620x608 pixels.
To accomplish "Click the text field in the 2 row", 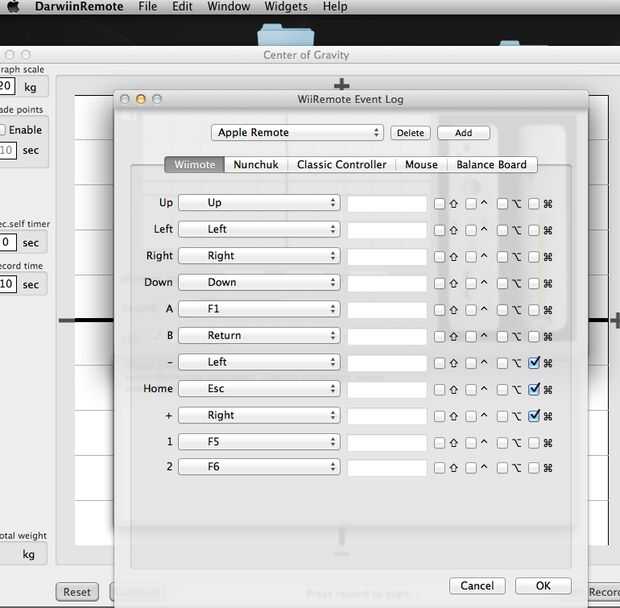I will [387, 468].
